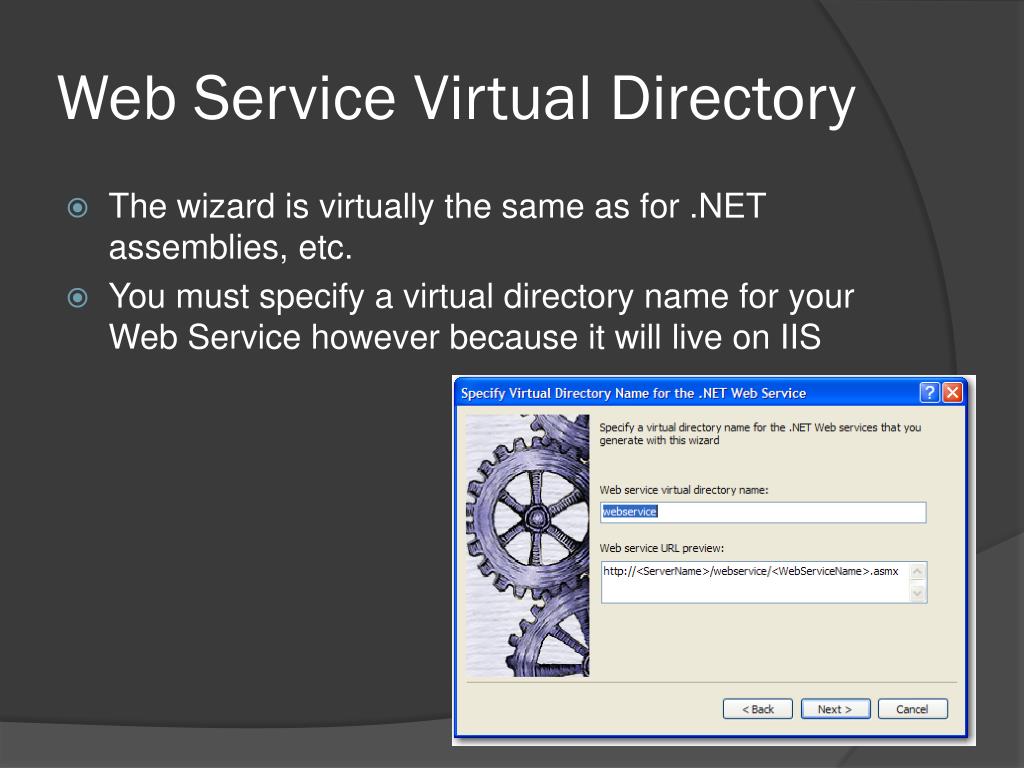
Task: Click the 'Web service virtual directory name:' label
Action: (684, 490)
